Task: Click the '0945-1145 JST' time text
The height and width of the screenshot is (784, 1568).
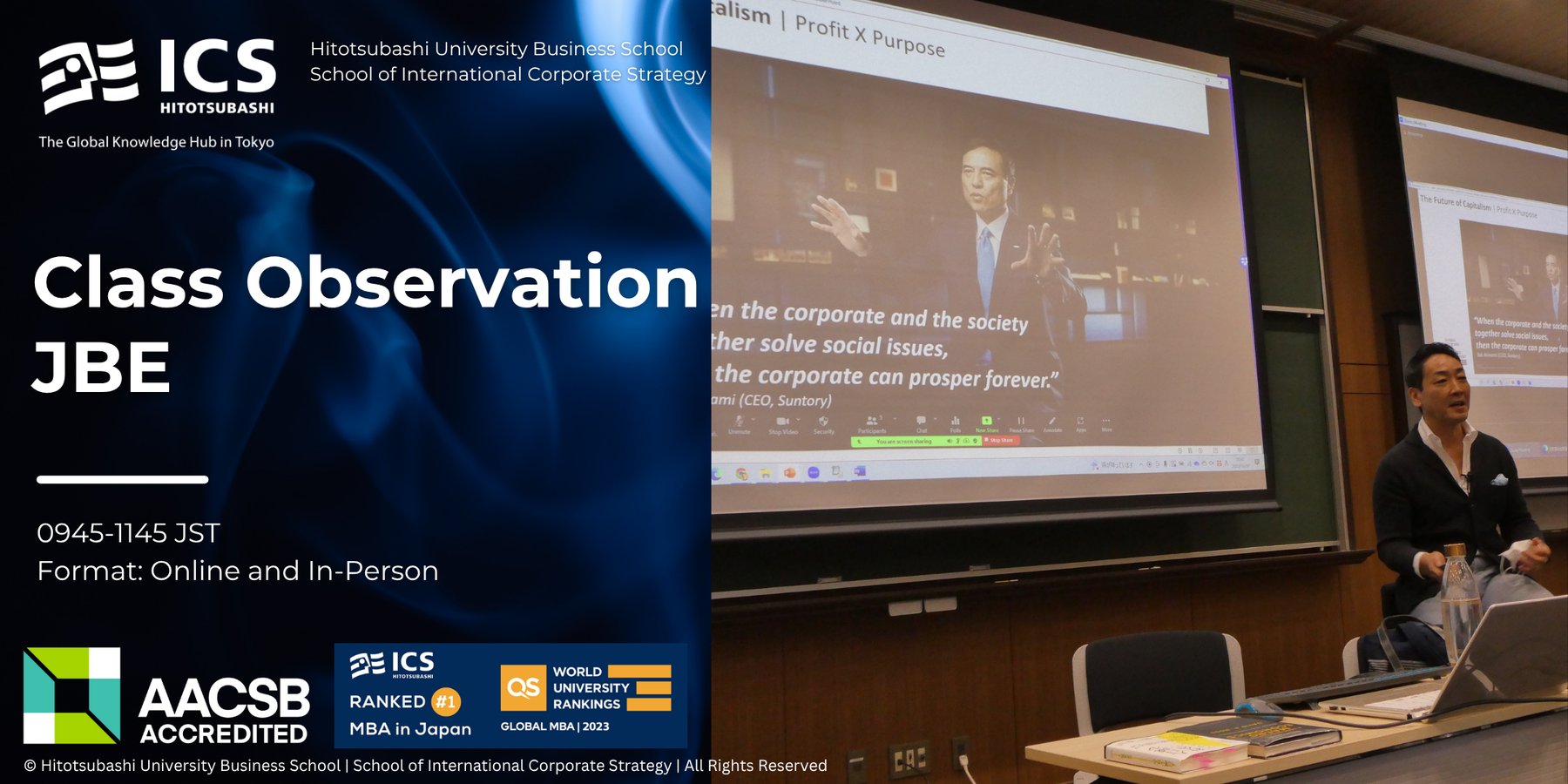Action: 128,533
